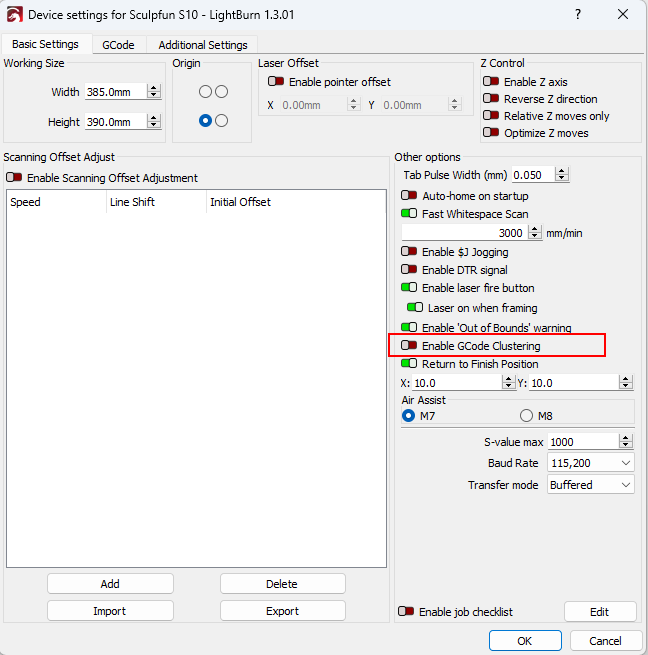Click the LightBurn app icon in title bar

pos(13,15)
